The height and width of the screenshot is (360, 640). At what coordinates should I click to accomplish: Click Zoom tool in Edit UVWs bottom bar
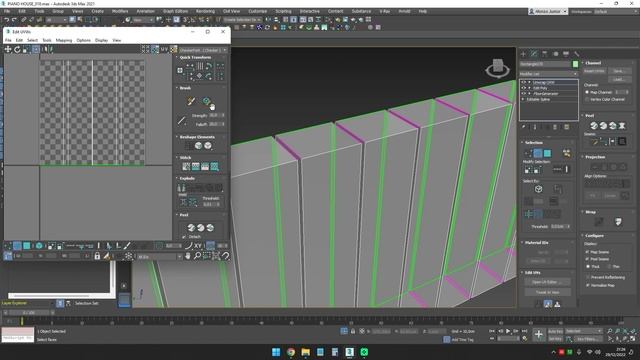(x=197, y=256)
